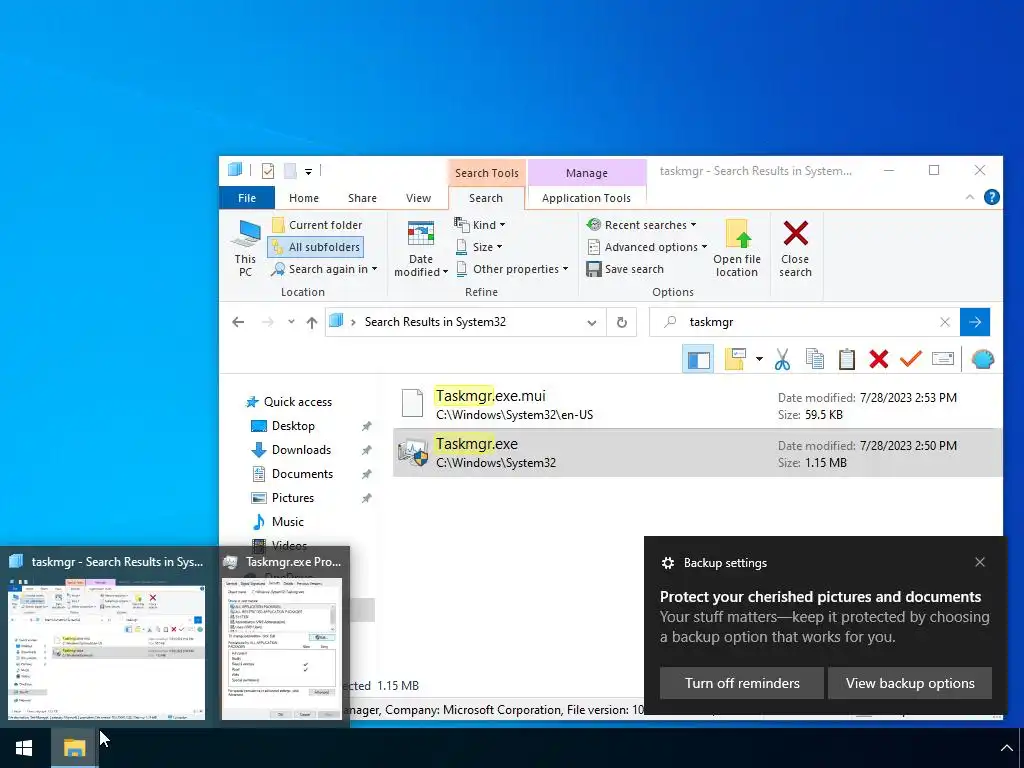Viewport: 1024px width, 768px height.
Task: Open the Windows Start button
Action: [24, 748]
